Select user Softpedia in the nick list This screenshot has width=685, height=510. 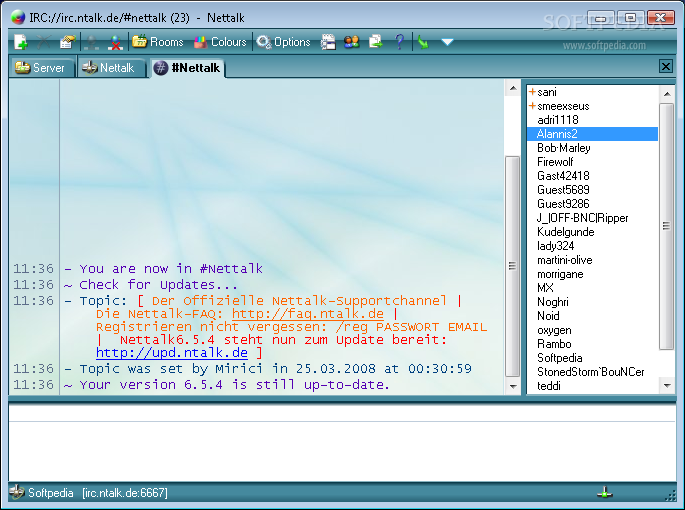point(592,358)
